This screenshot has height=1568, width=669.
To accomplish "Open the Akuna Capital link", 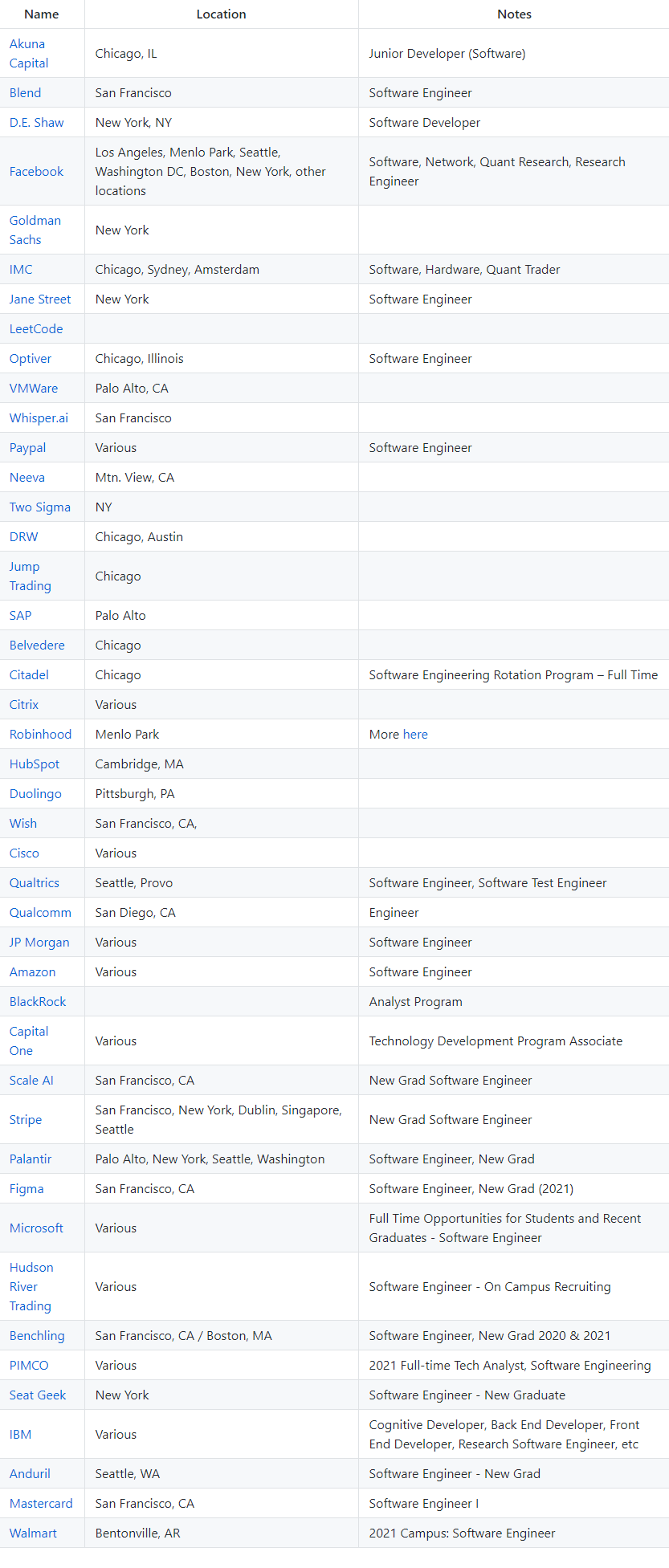I will [29, 54].
